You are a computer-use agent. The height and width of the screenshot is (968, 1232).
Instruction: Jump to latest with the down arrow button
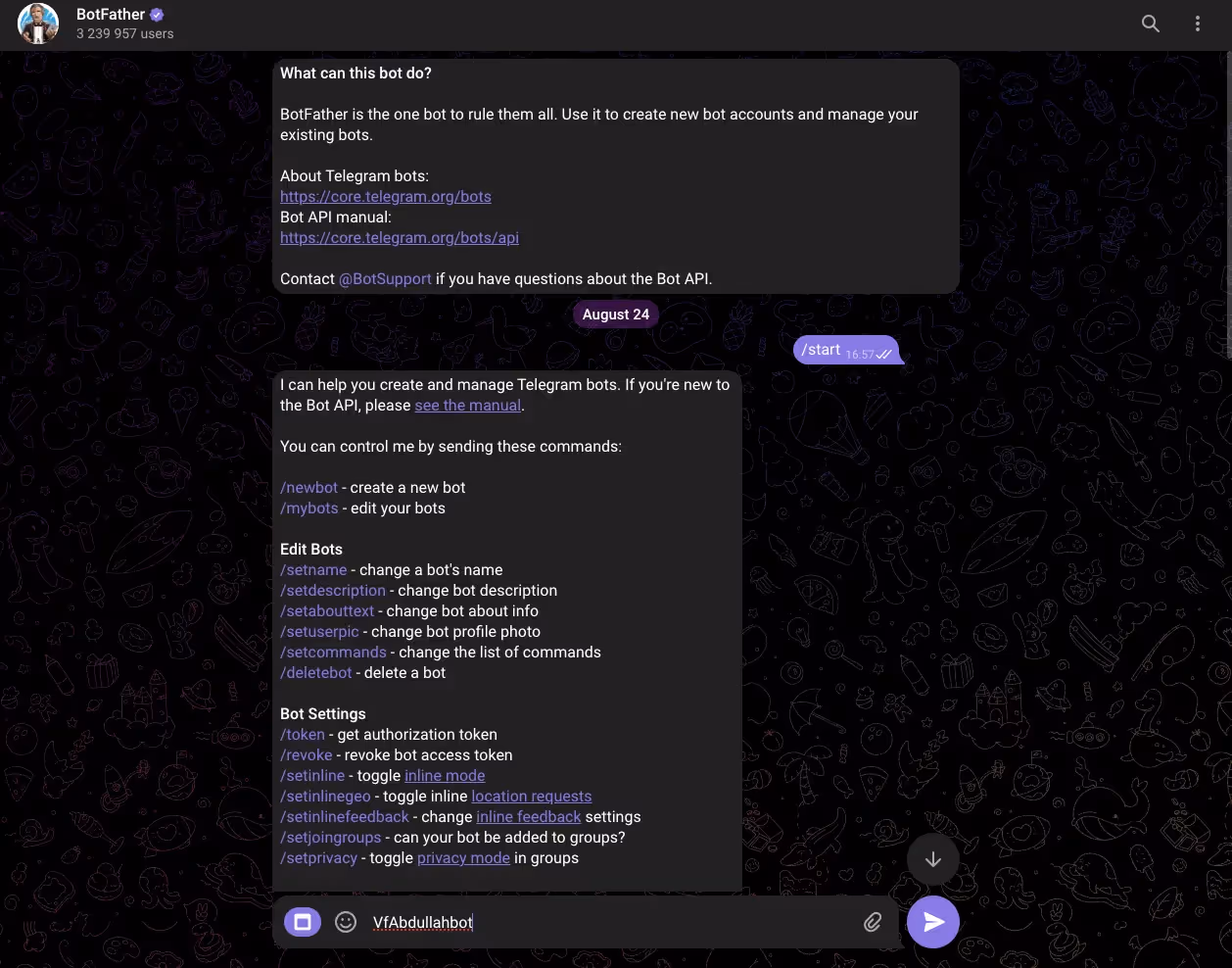(x=933, y=859)
